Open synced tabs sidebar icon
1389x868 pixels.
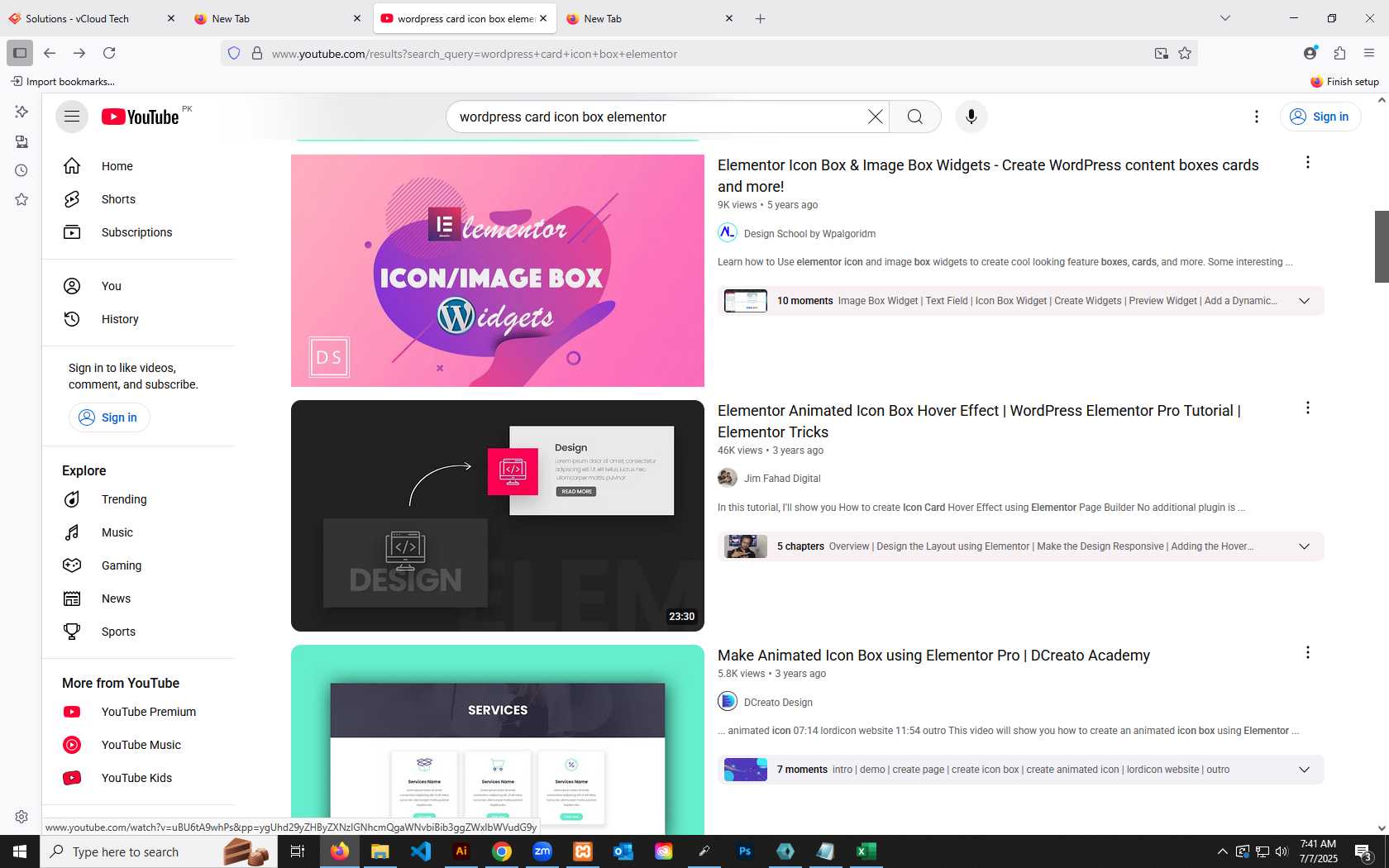(21, 141)
